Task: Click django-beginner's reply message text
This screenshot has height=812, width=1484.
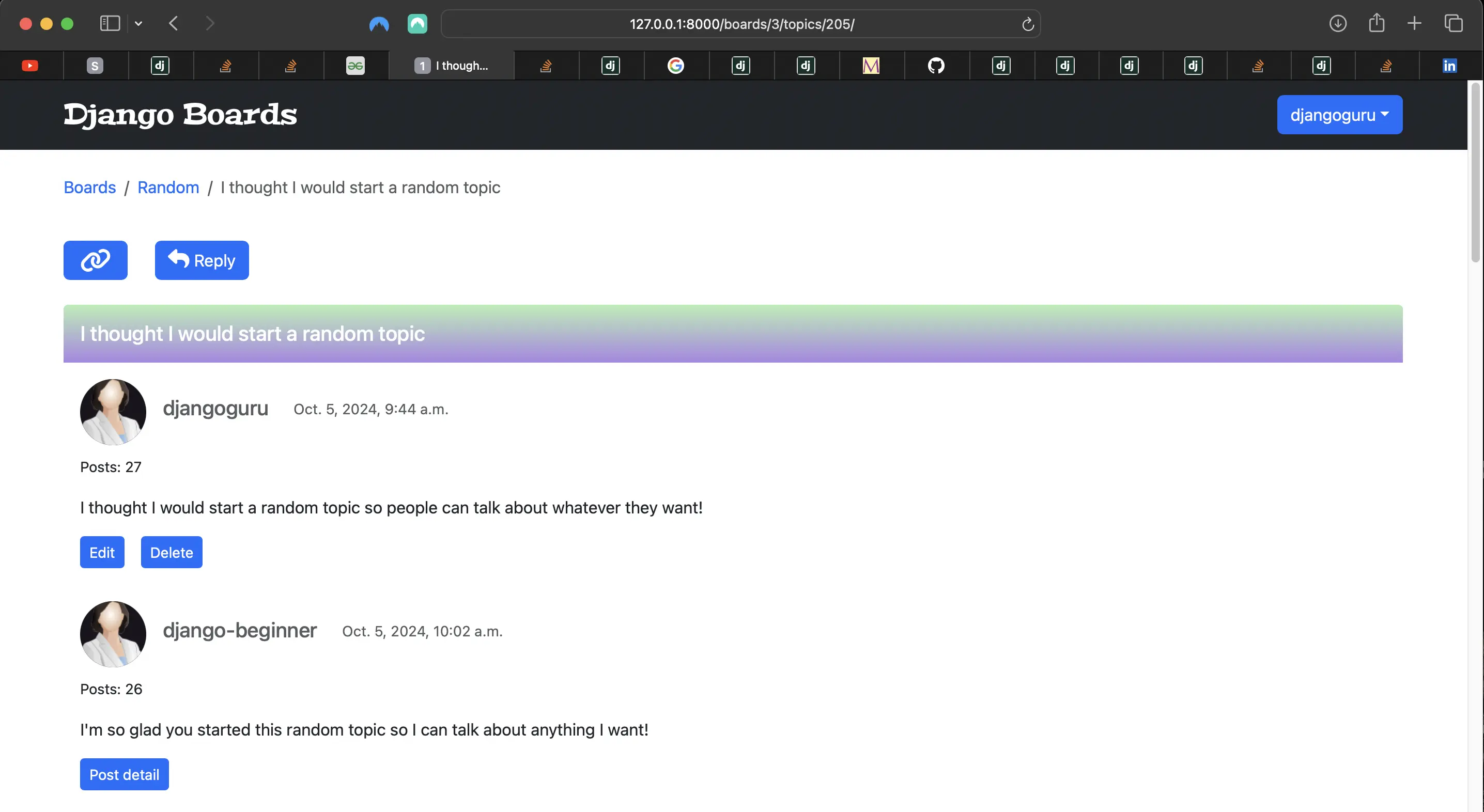Action: 364,730
